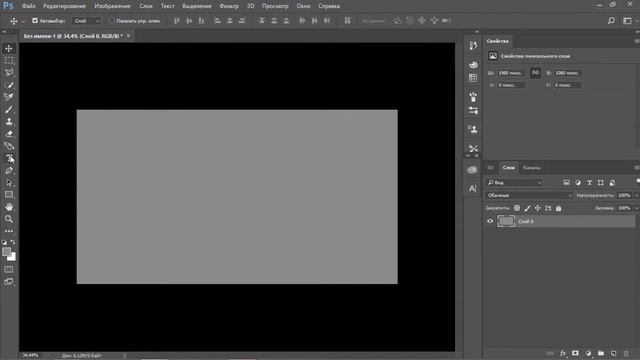Image resolution: width=640 pixels, height=360 pixels.
Task: Open the Edit Toolbar three-dots button
Action: point(9,231)
